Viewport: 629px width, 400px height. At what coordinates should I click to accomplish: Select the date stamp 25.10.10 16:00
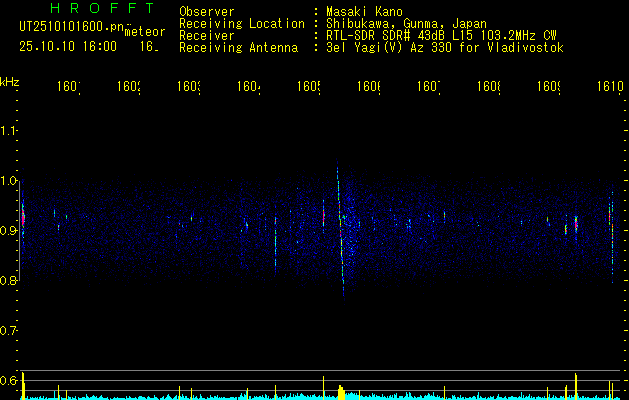tap(68, 47)
